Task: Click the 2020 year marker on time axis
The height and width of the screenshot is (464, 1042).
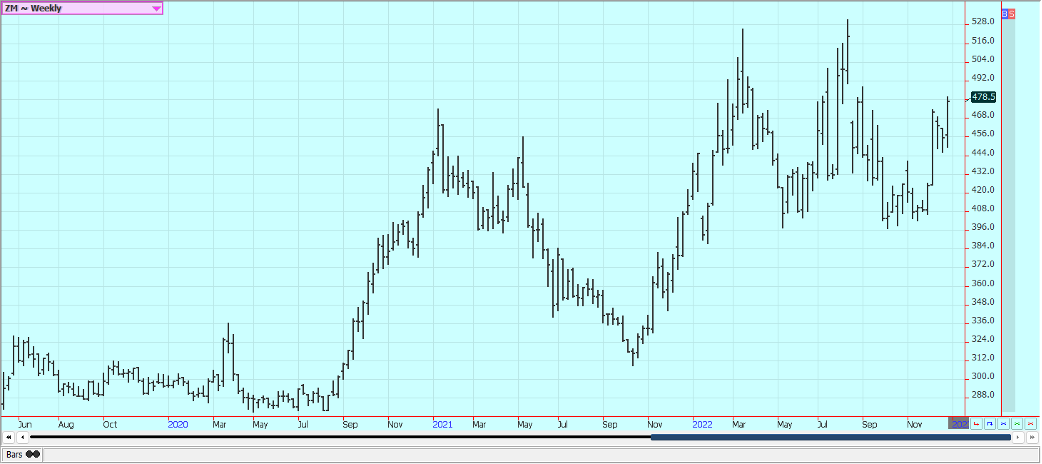Action: click(178, 424)
